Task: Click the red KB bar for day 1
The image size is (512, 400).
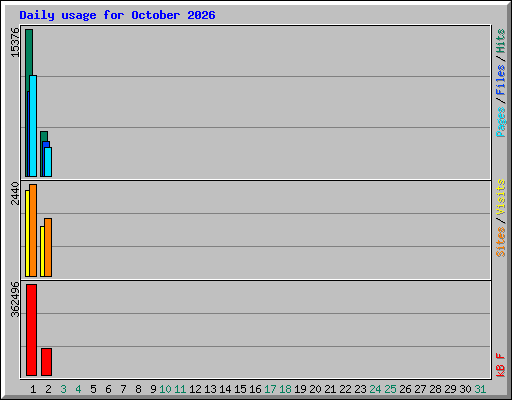Action: 31,330
